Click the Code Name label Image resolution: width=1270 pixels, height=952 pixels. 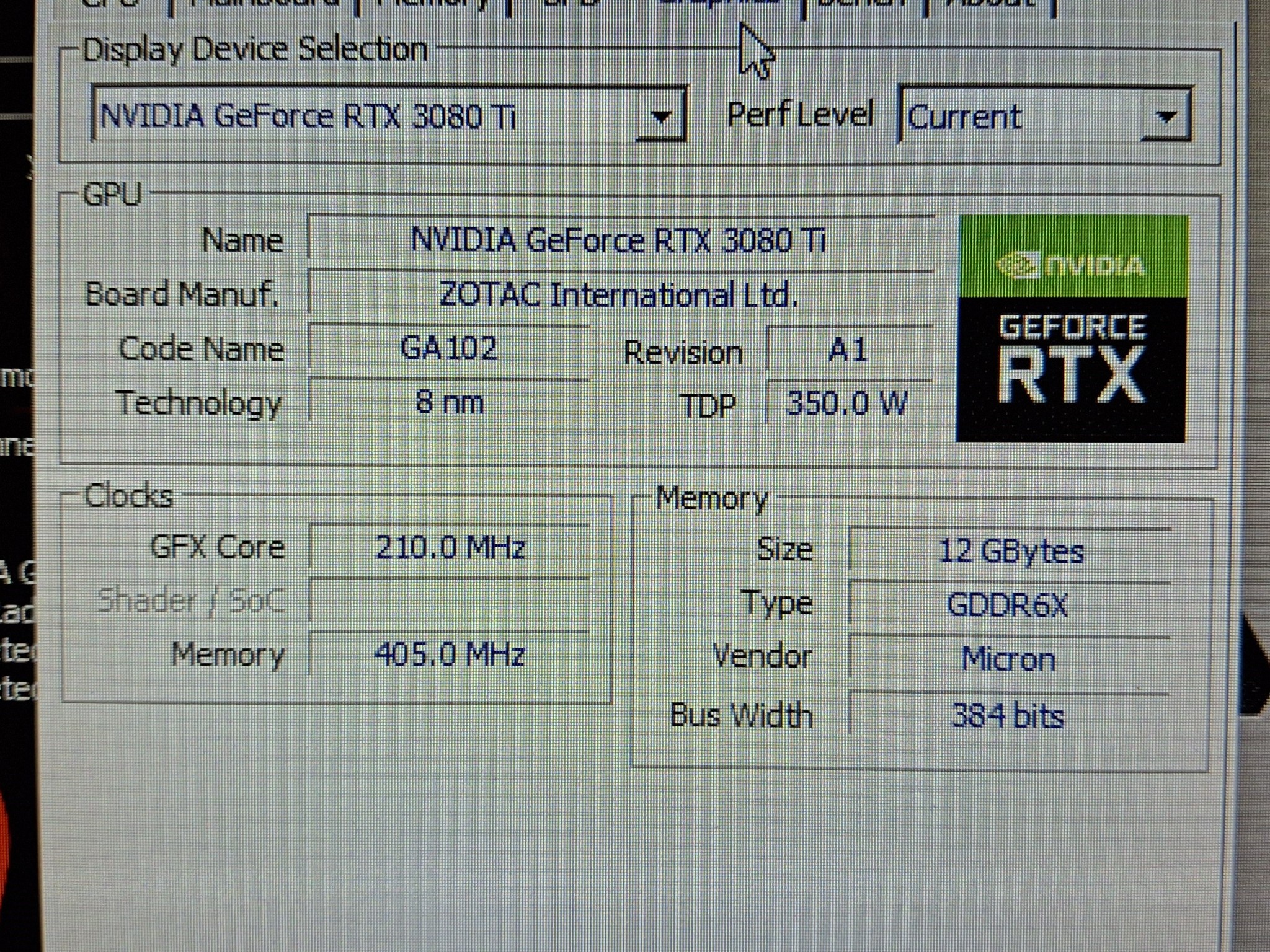(x=202, y=348)
